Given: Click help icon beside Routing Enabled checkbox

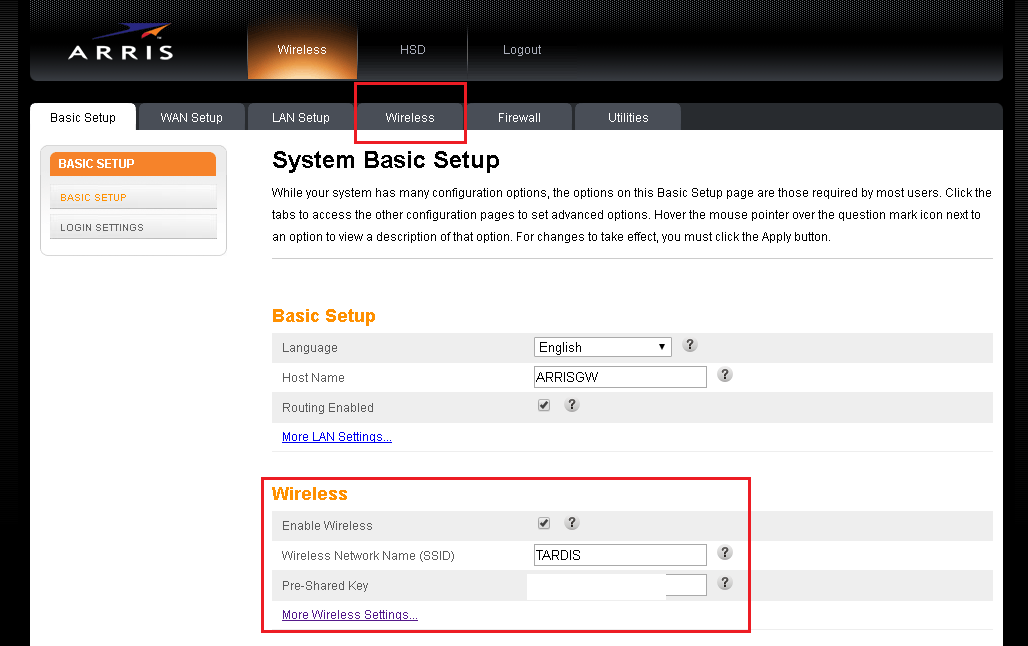Looking at the screenshot, I should [x=572, y=405].
